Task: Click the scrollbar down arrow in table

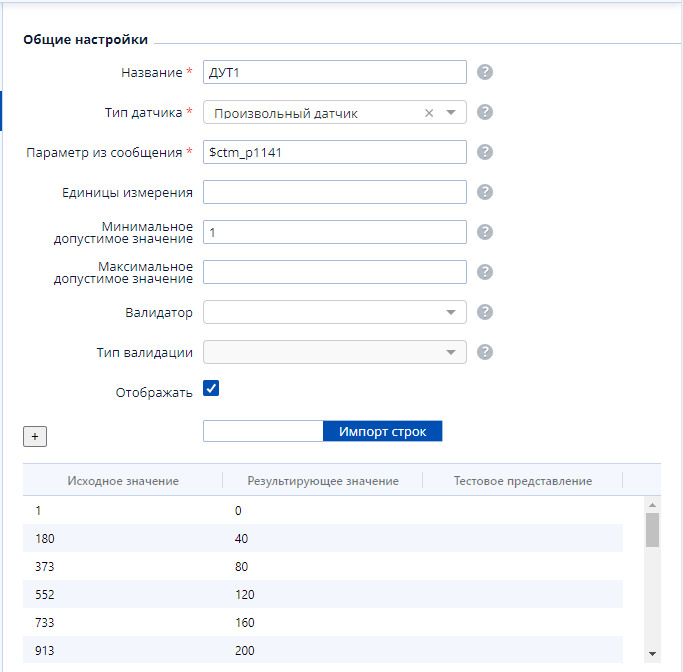Action: (x=652, y=654)
